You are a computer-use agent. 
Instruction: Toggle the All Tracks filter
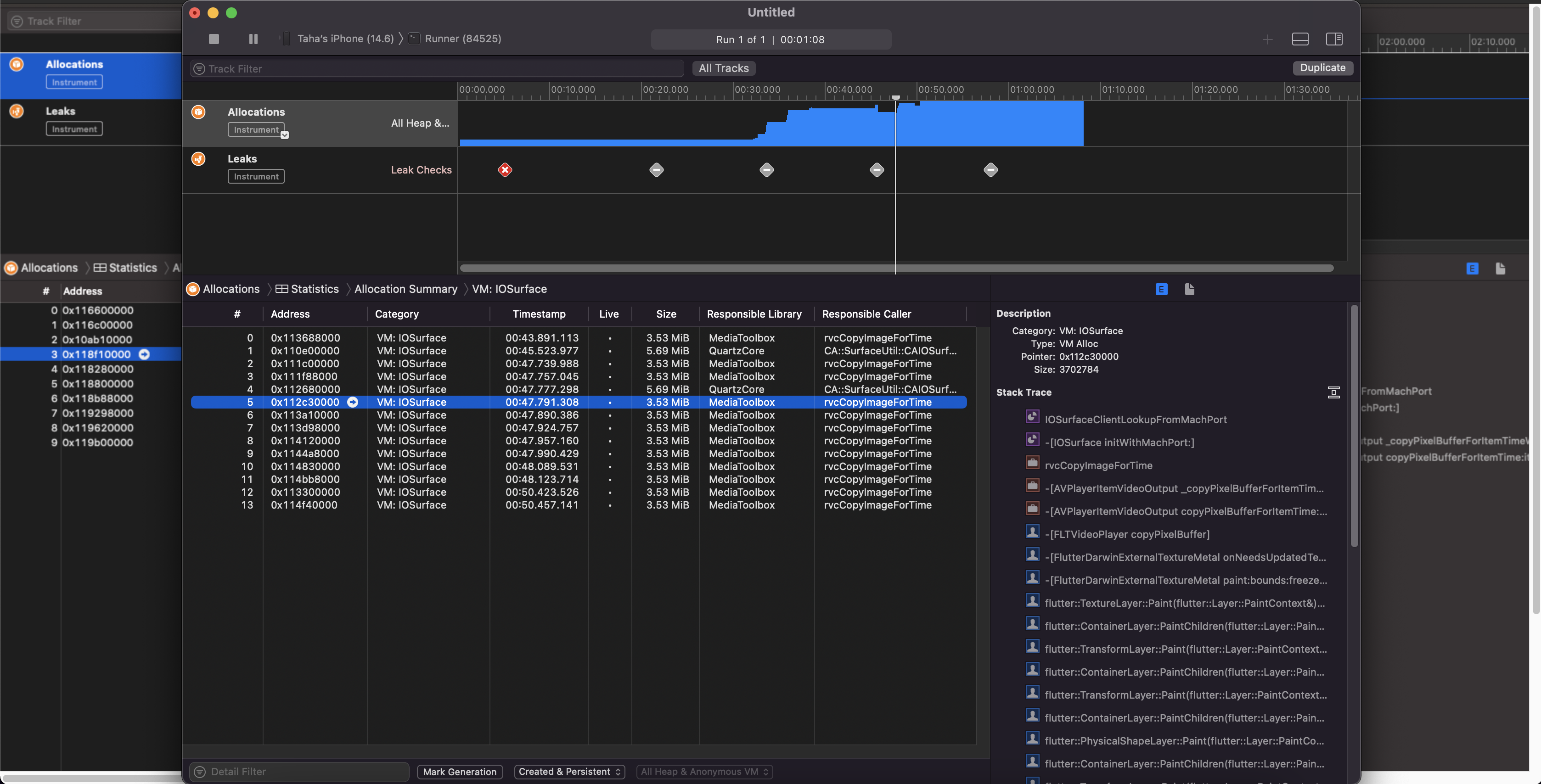tap(723, 68)
